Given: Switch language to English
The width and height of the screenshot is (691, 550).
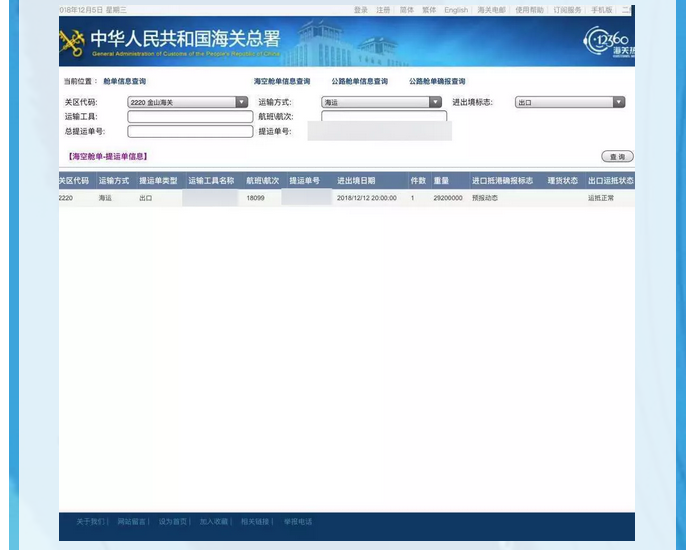Looking at the screenshot, I should [456, 10].
